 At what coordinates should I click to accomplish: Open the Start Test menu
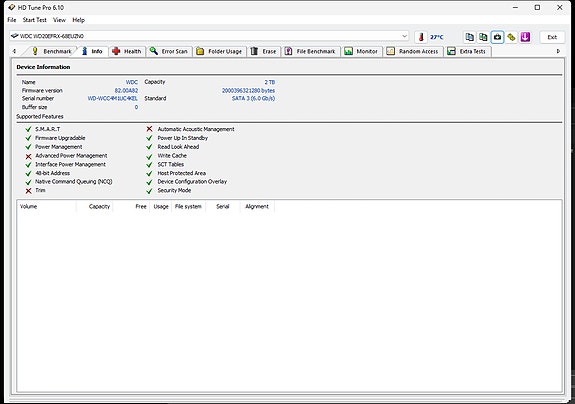(x=34, y=20)
